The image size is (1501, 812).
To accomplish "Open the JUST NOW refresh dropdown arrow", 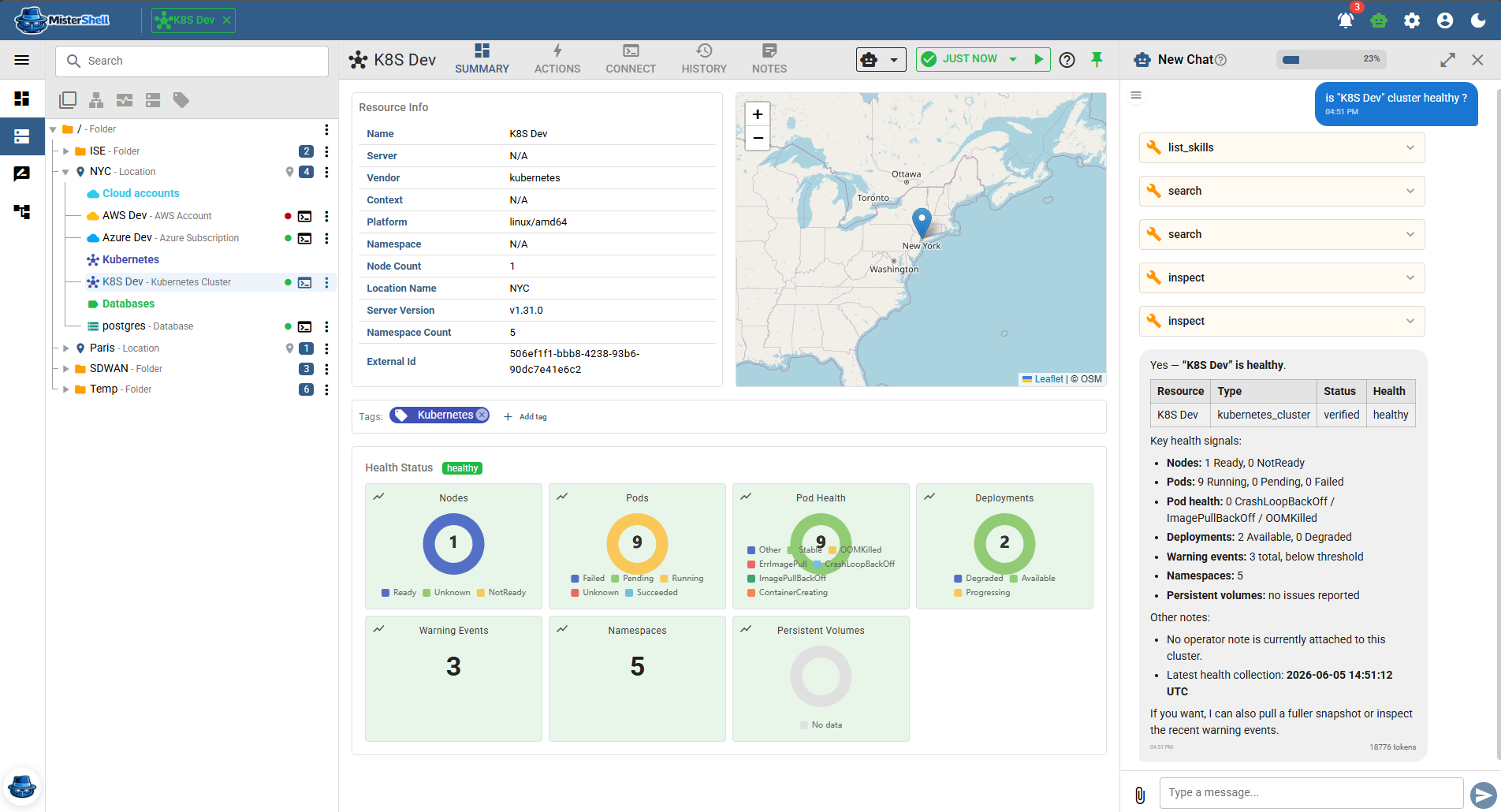I will click(1013, 59).
